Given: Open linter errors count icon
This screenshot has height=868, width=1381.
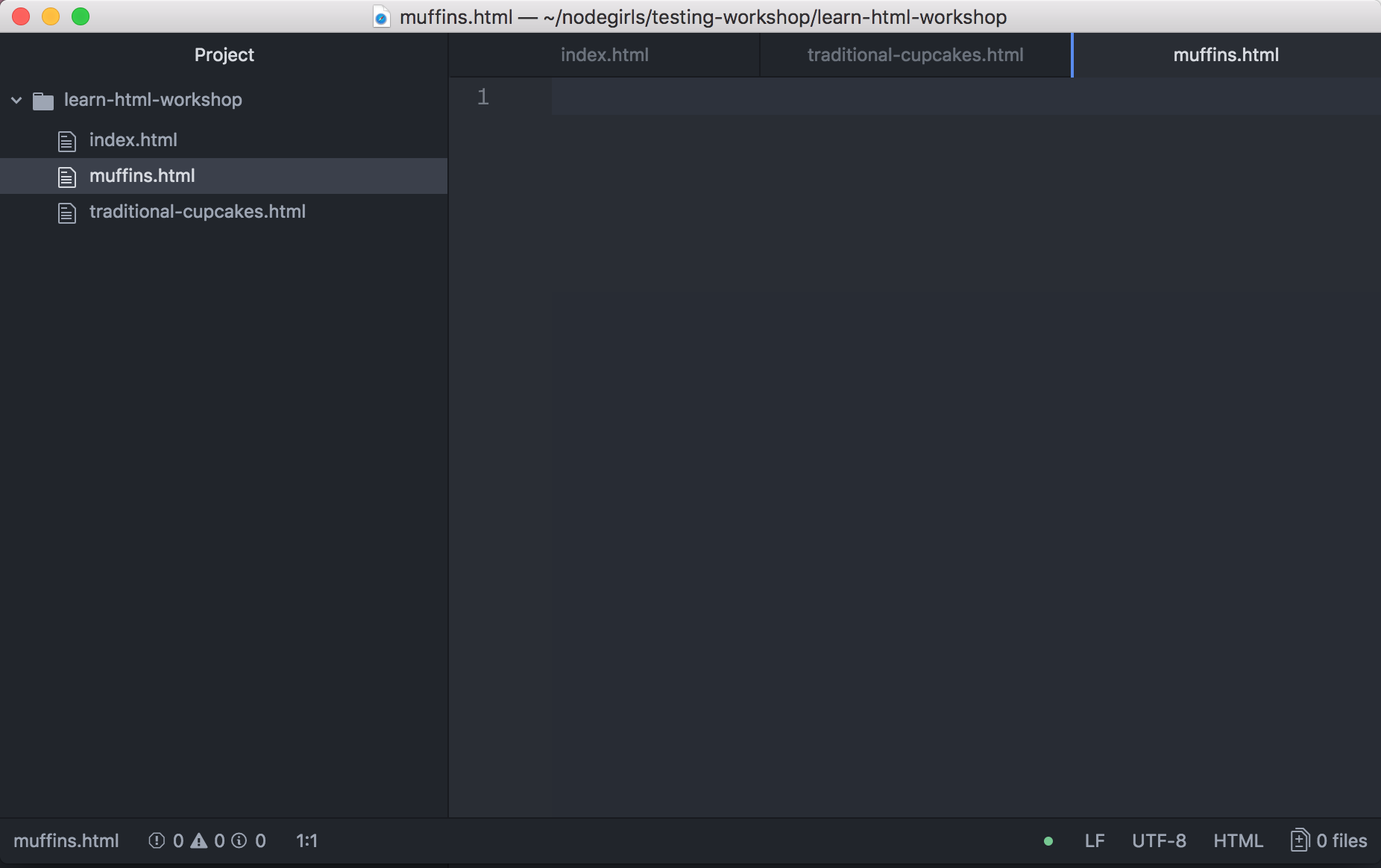Looking at the screenshot, I should [x=157, y=841].
